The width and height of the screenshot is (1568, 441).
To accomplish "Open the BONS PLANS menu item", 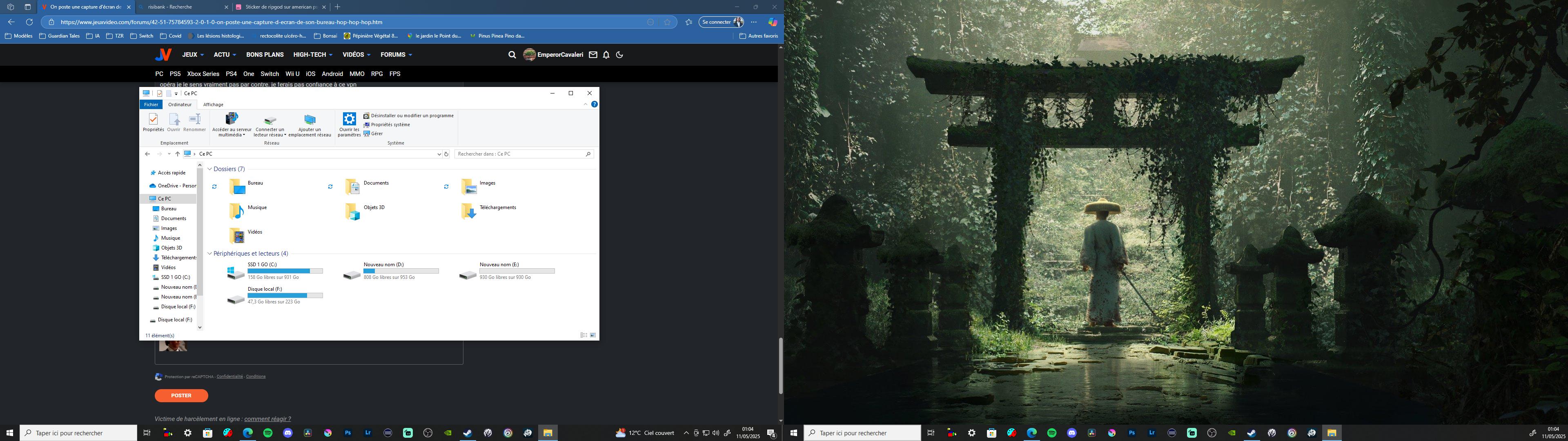I will click(265, 55).
